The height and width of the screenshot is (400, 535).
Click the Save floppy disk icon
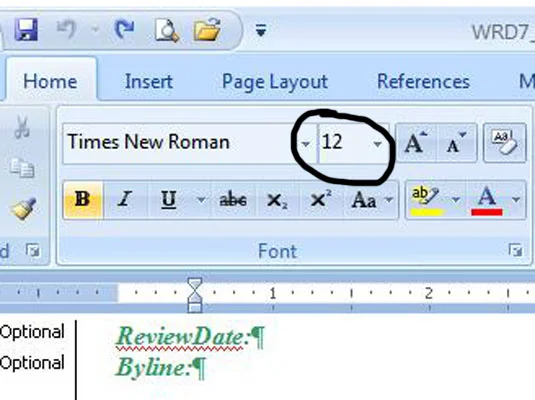pyautogui.click(x=26, y=30)
